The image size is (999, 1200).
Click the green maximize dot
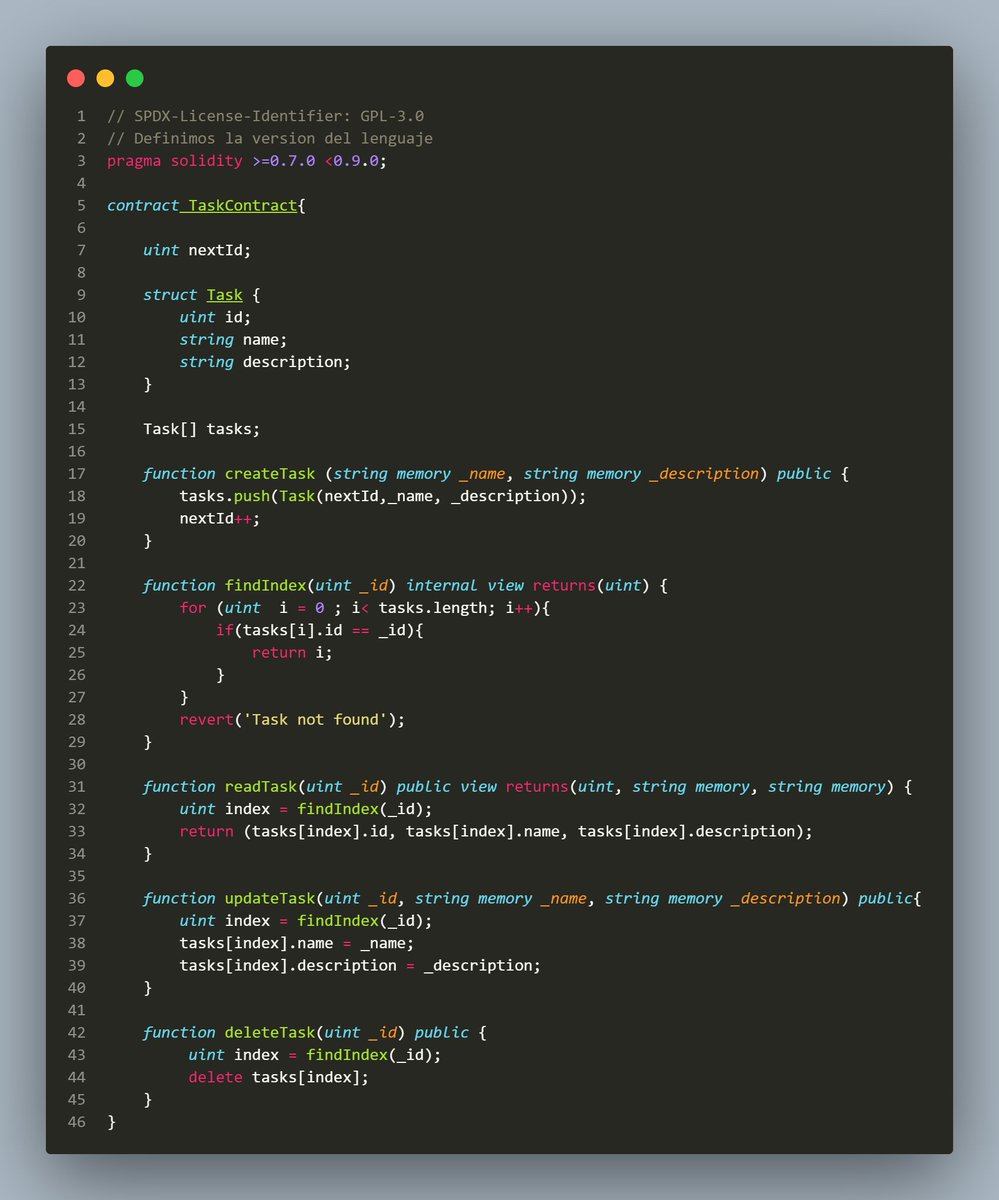[135, 78]
